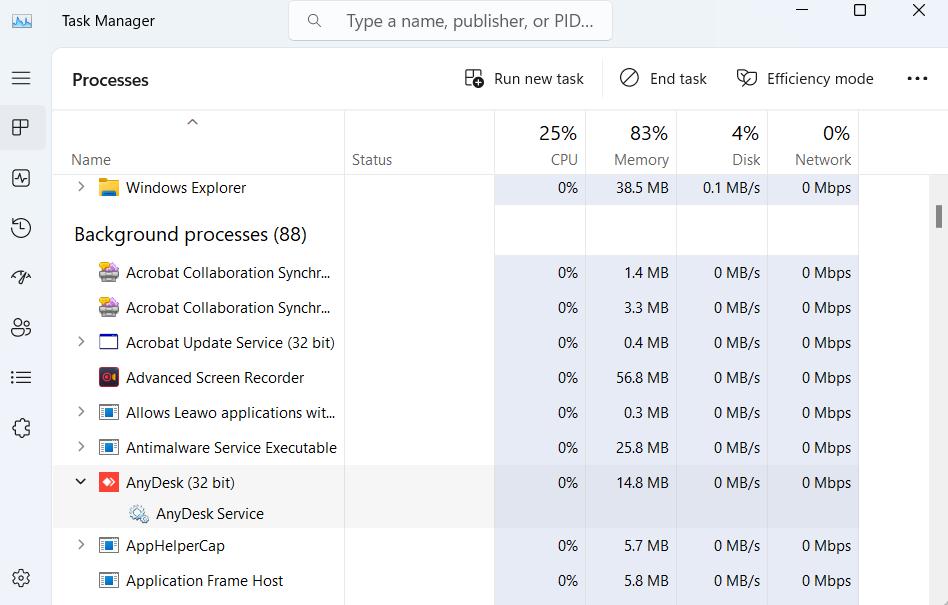This screenshot has height=605, width=948.
Task: Collapse the AnyDesk (32 bit) process group
Action: point(81,482)
